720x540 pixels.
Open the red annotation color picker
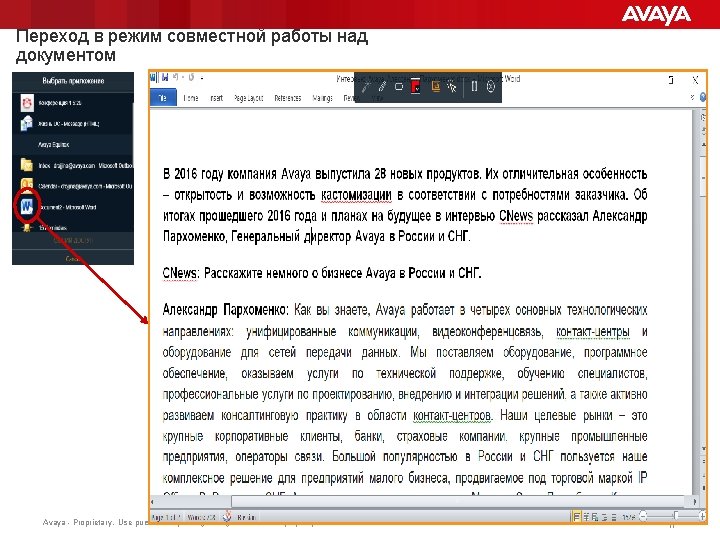click(x=416, y=86)
